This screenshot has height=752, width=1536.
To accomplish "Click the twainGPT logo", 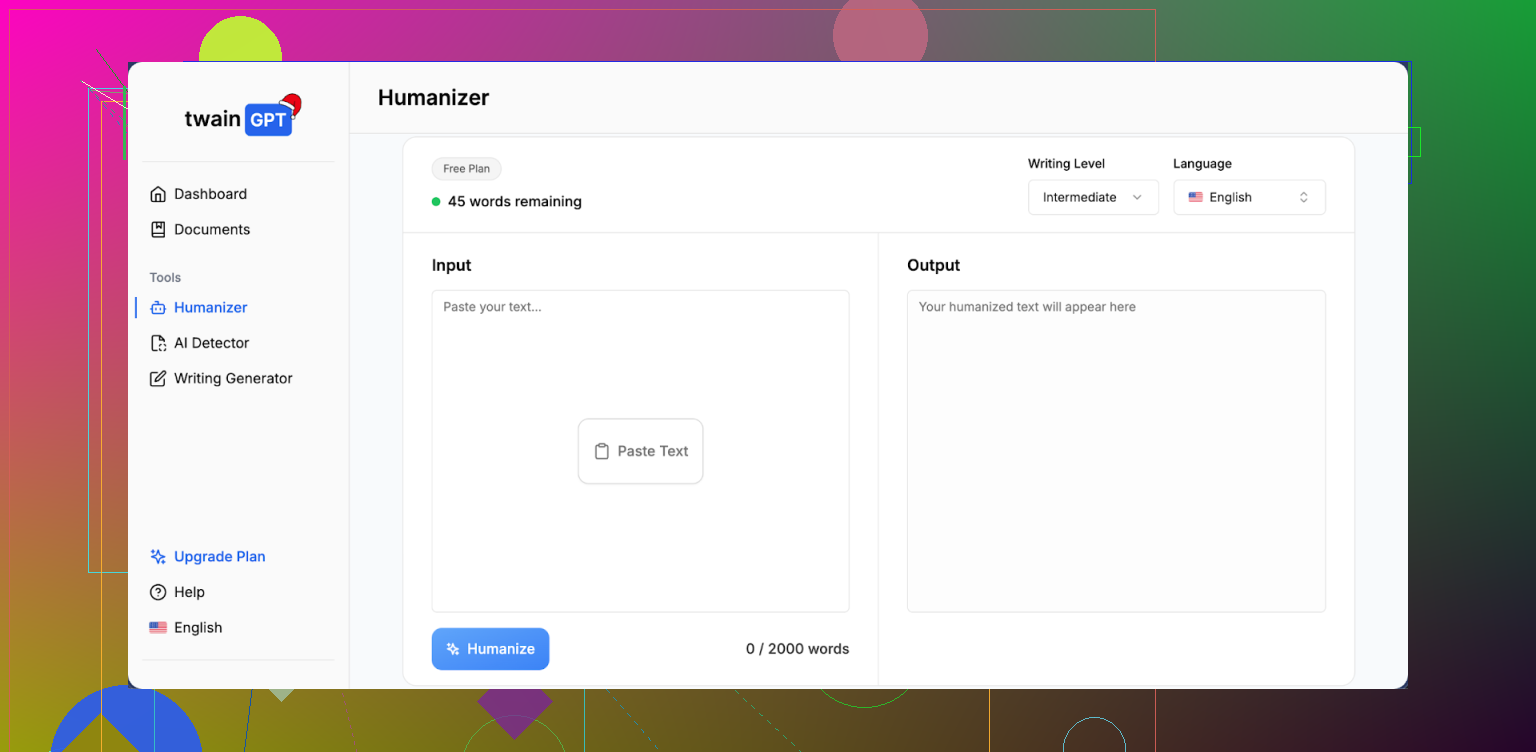I will 240,118.
